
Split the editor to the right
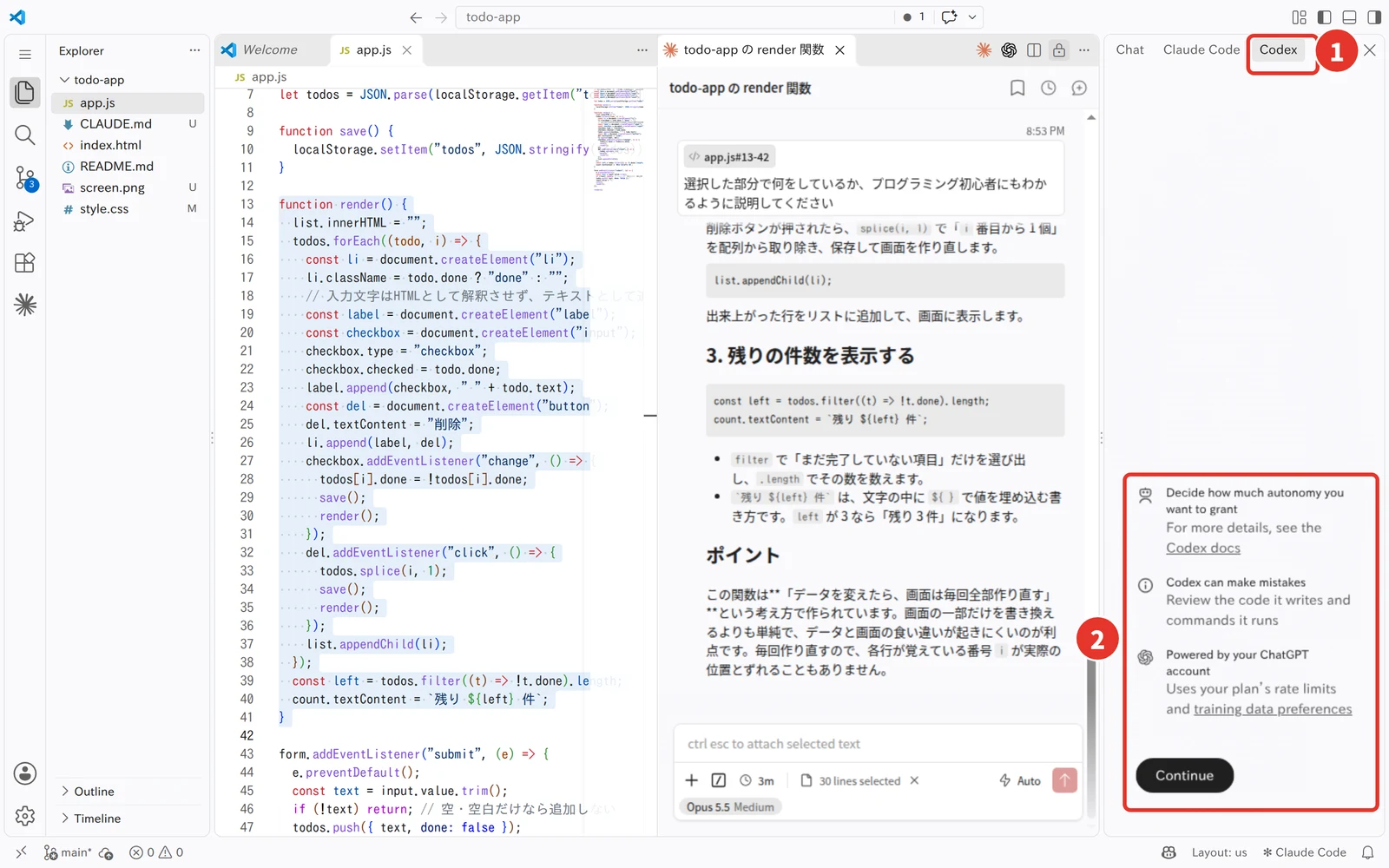(1034, 50)
